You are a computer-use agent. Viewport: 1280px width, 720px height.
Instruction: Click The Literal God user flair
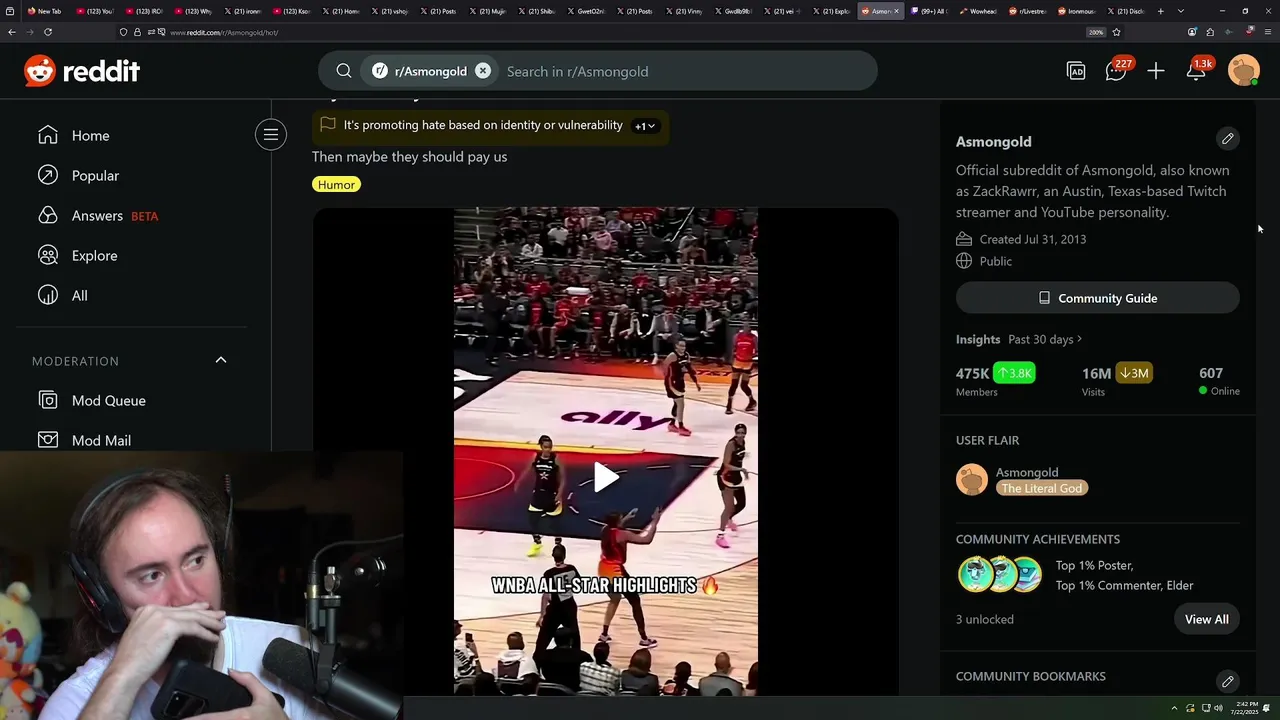coord(1042,489)
